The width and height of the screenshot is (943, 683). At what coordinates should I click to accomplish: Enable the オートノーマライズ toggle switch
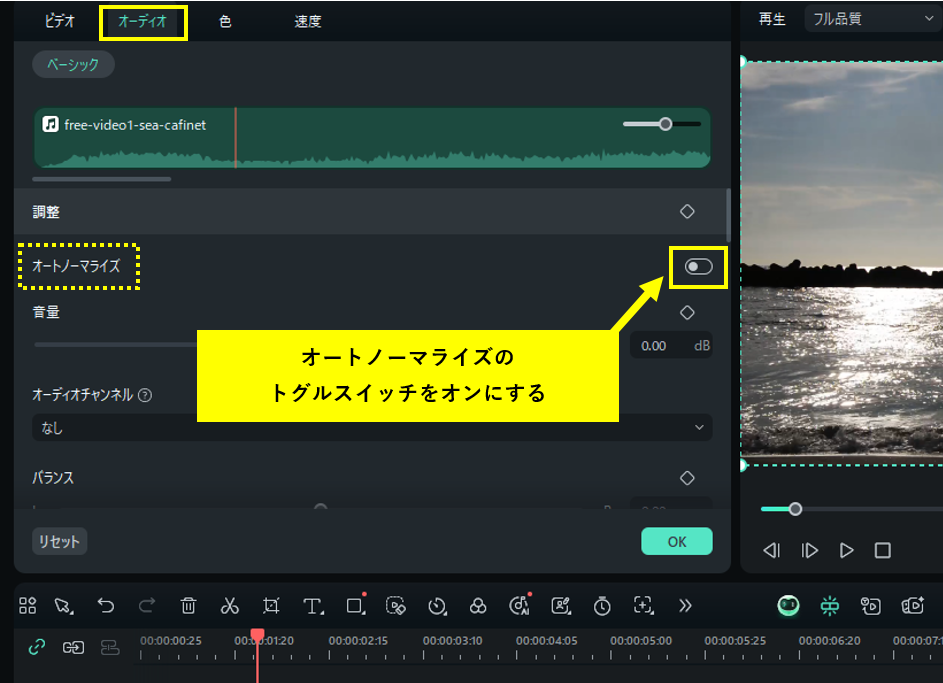697,267
